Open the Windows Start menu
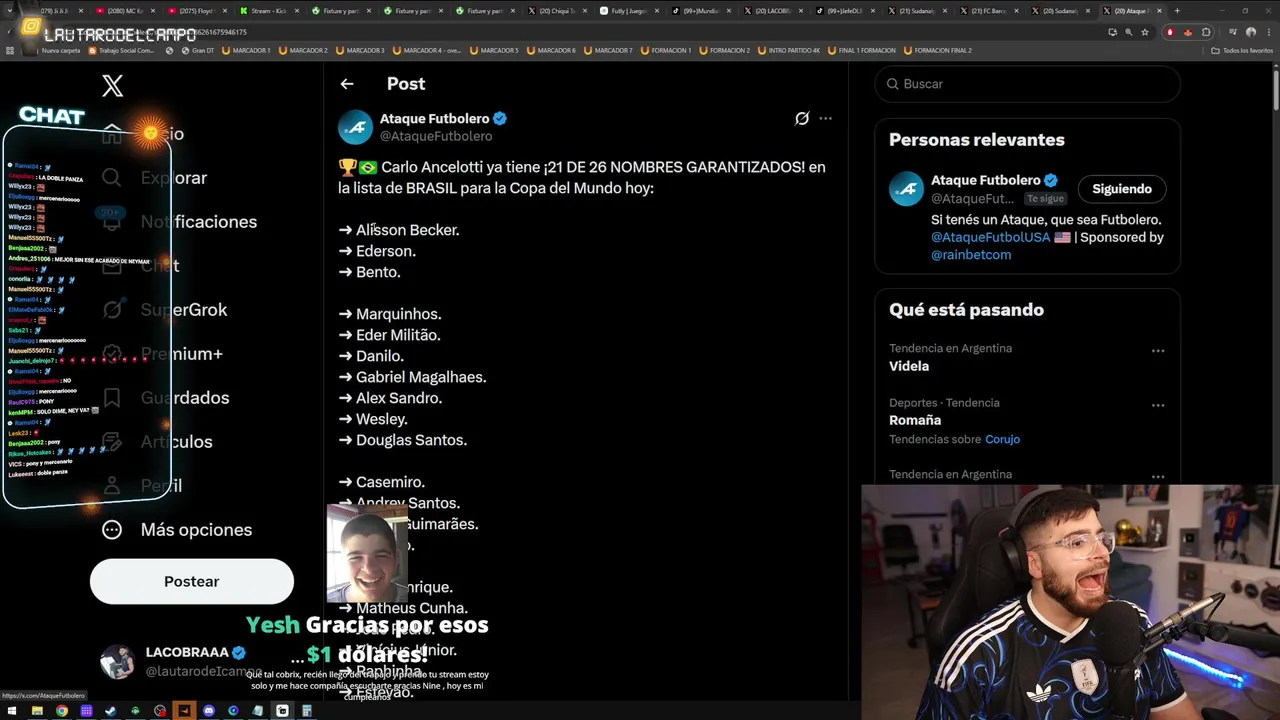This screenshot has width=1280, height=720. point(12,711)
